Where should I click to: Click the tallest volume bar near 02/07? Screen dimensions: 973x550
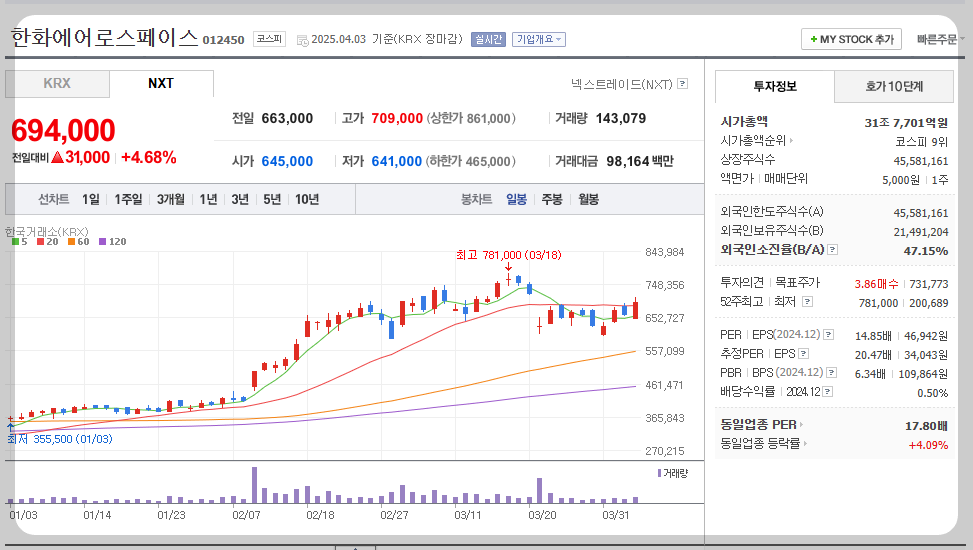click(x=254, y=485)
